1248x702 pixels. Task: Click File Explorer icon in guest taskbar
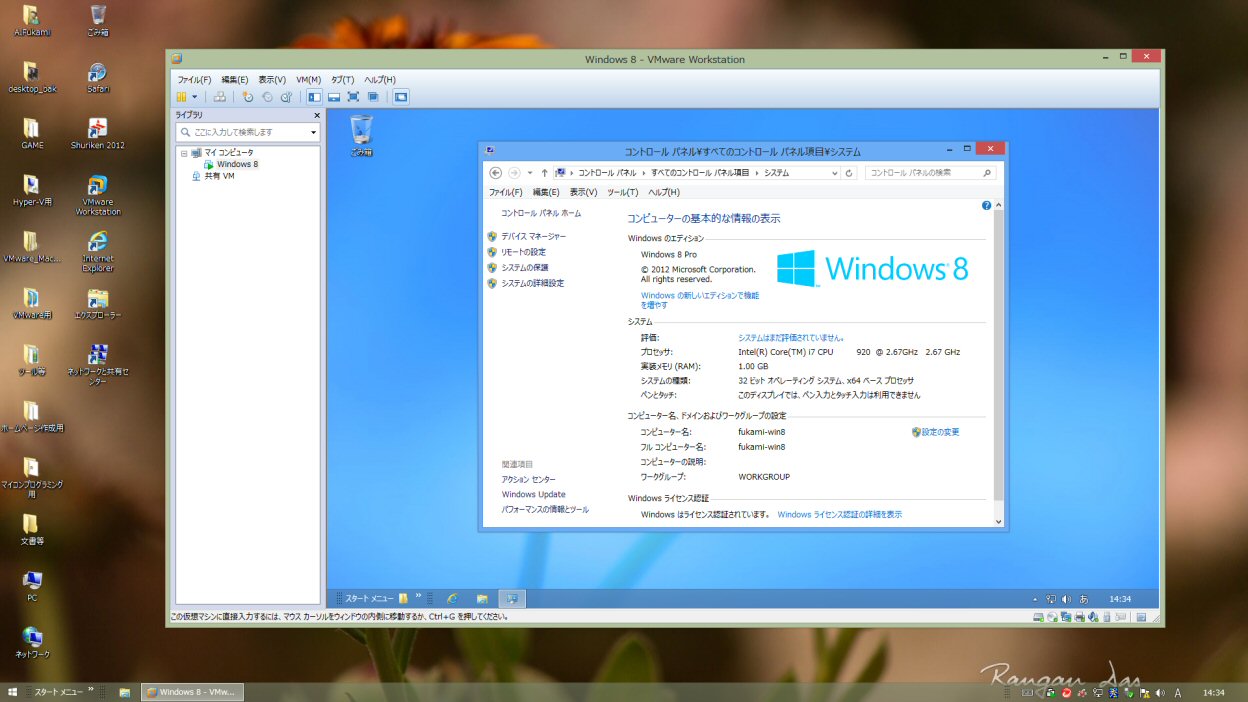482,598
